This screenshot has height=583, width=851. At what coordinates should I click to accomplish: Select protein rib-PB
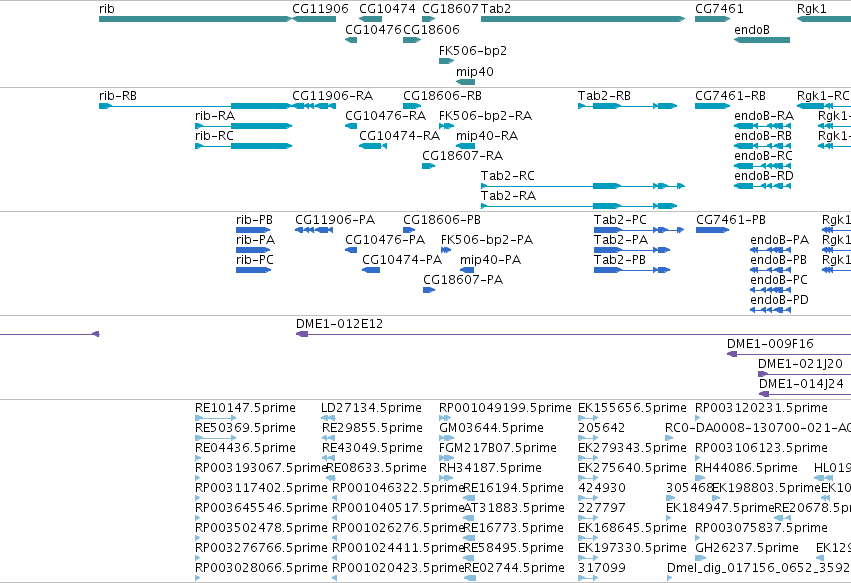[x=253, y=230]
